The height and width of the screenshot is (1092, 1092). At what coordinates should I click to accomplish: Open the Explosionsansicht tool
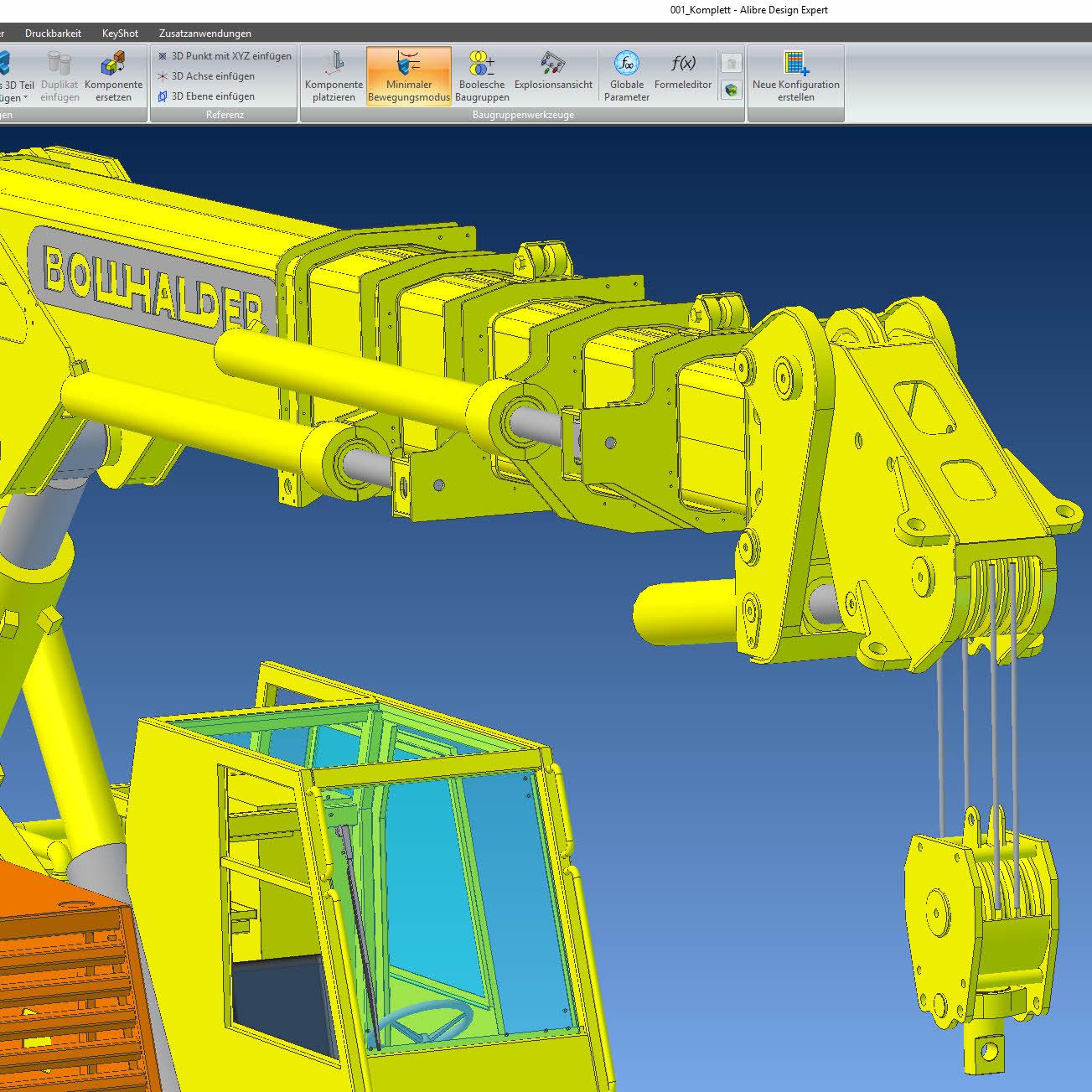click(x=553, y=71)
